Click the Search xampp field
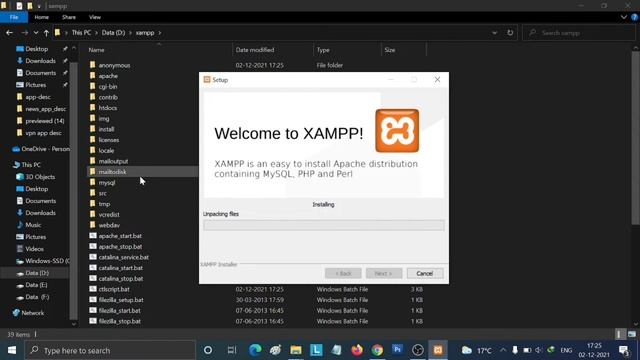This screenshot has height=360, width=640. [580, 33]
